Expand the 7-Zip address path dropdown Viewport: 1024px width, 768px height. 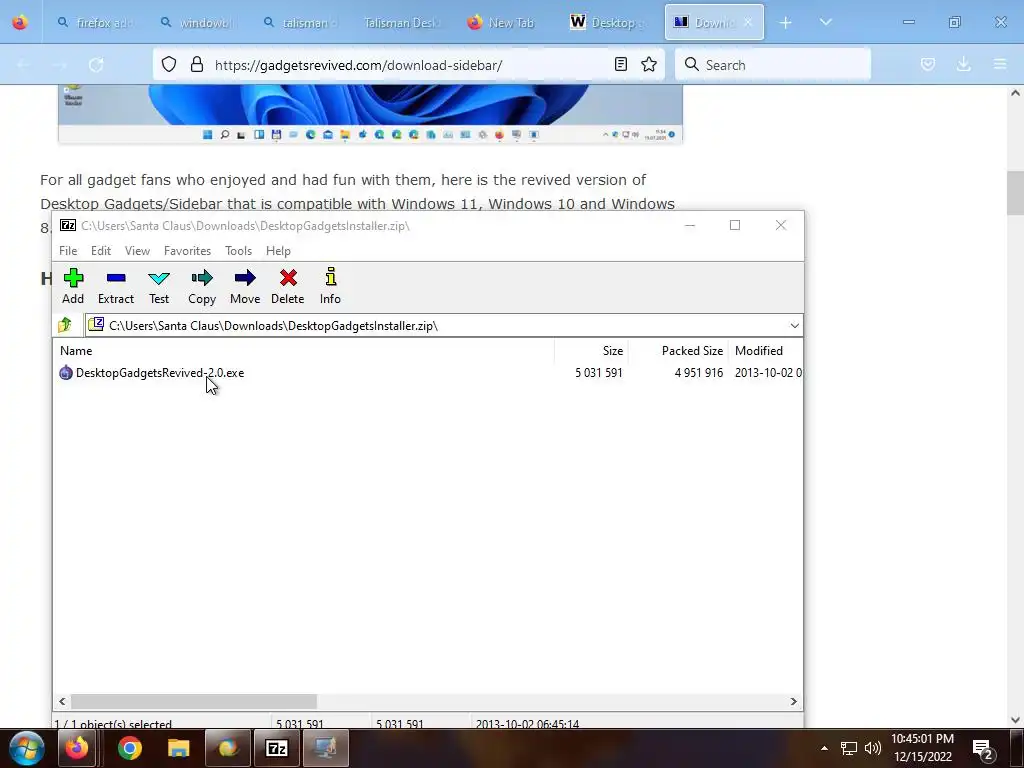(x=794, y=325)
